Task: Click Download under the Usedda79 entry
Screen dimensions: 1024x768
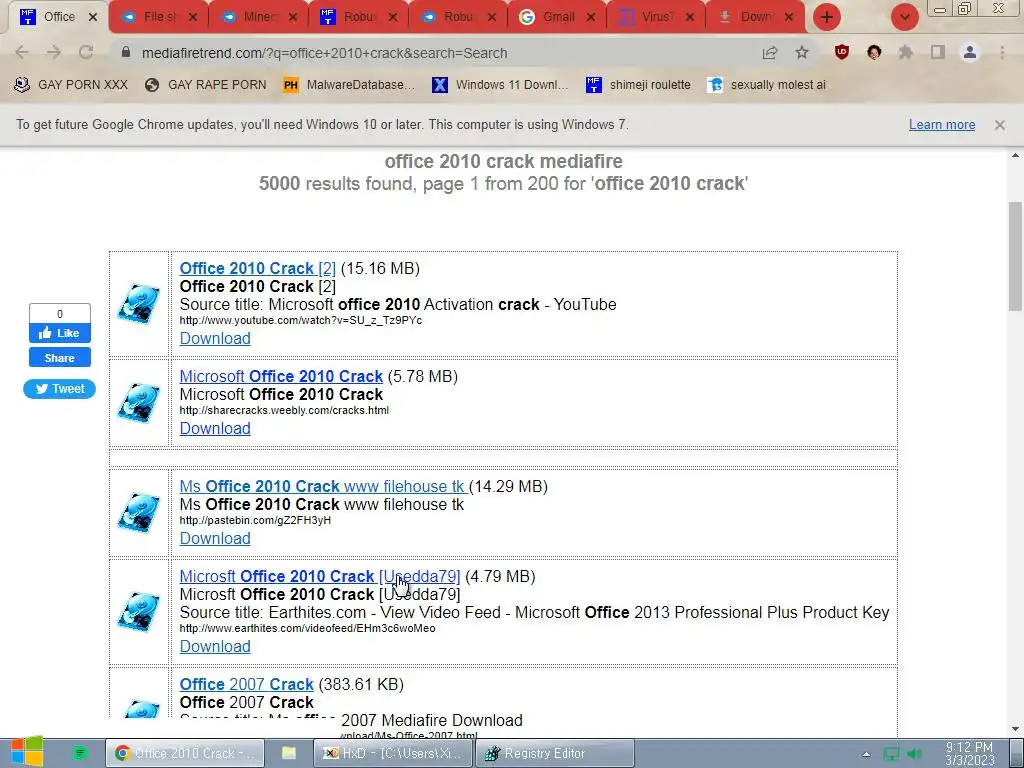Action: [x=215, y=646]
